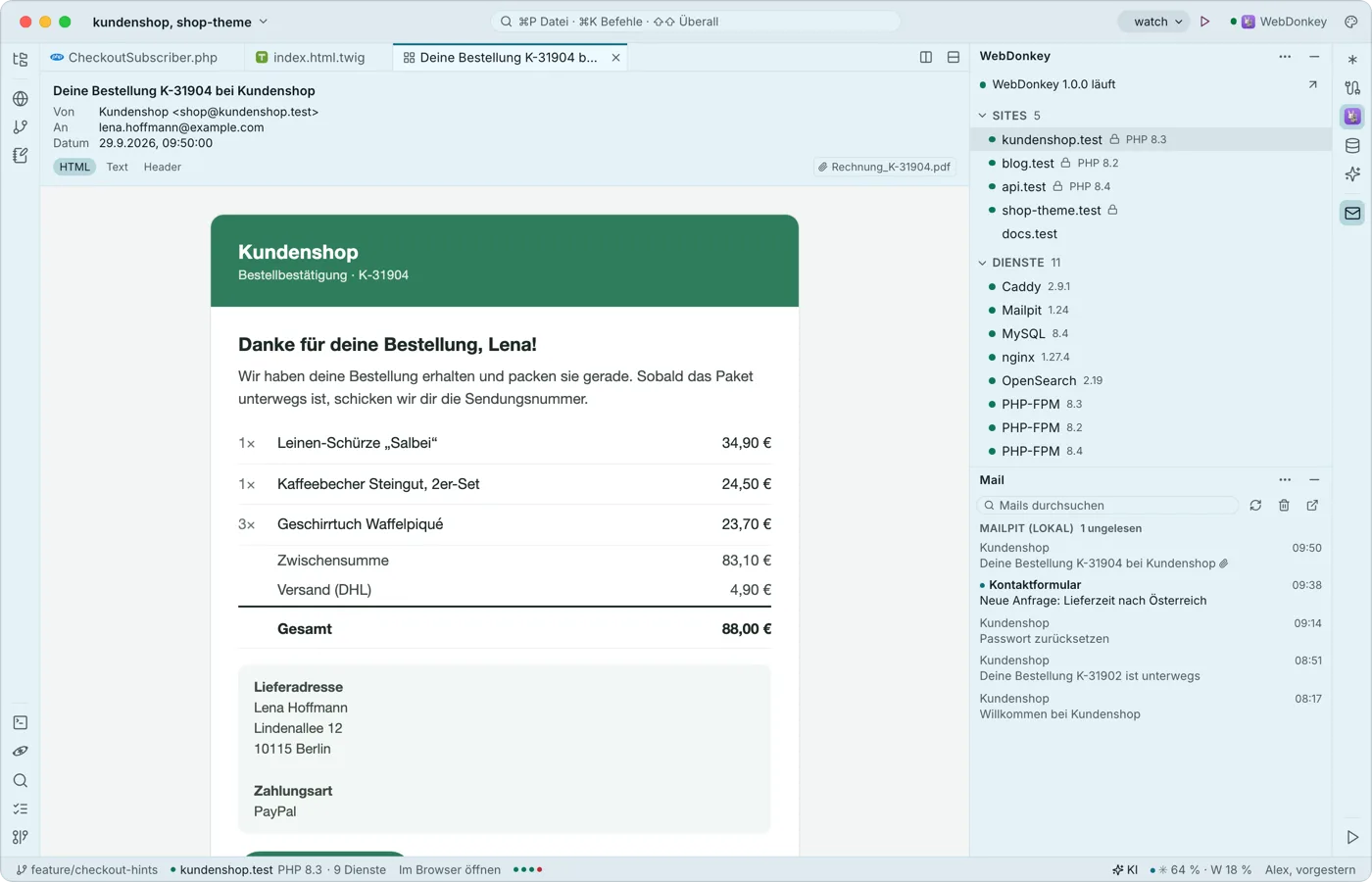Open the 'Passwort zurücksetzen' mail

[x=1151, y=631]
